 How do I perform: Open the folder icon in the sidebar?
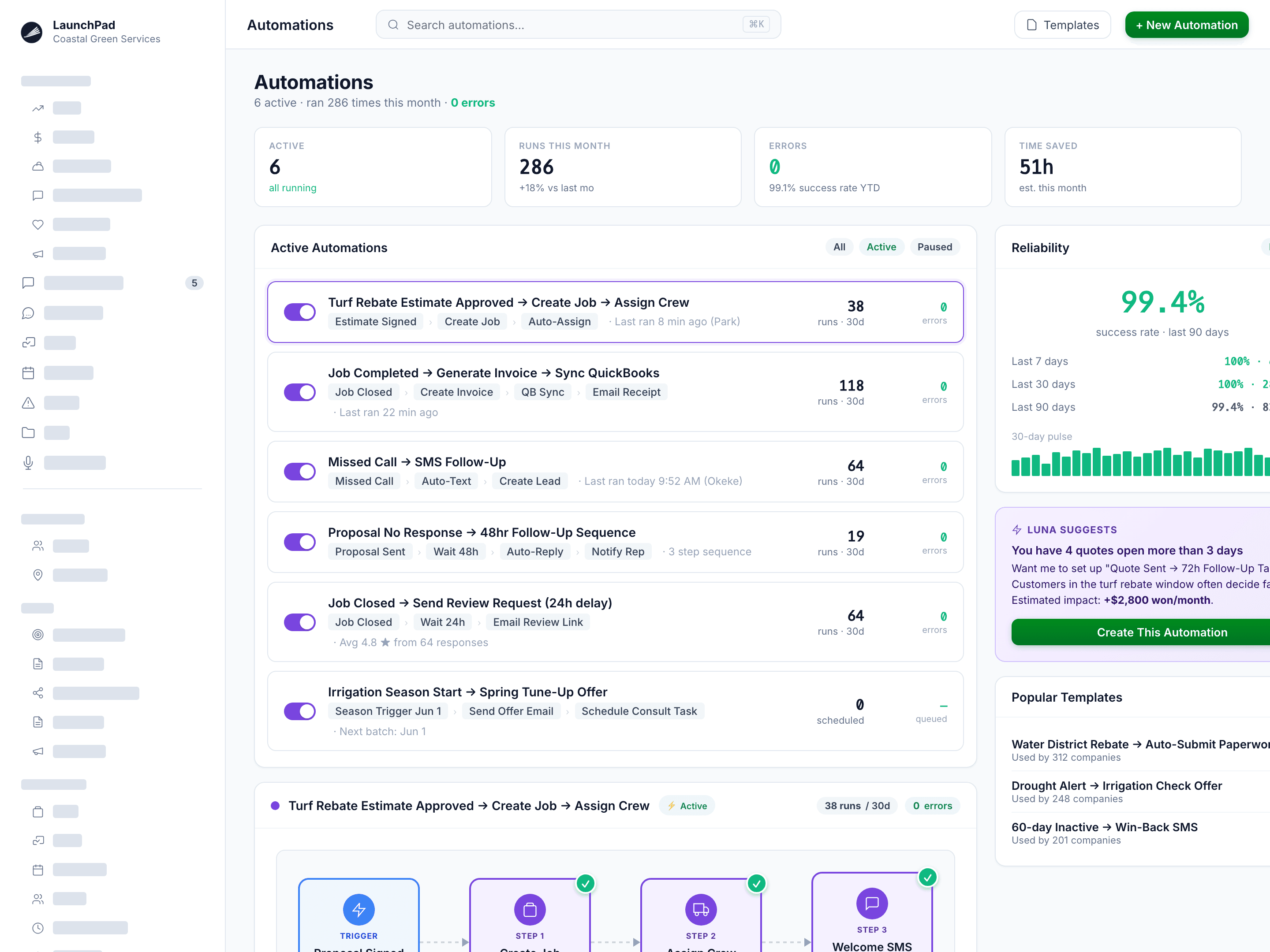click(x=28, y=433)
